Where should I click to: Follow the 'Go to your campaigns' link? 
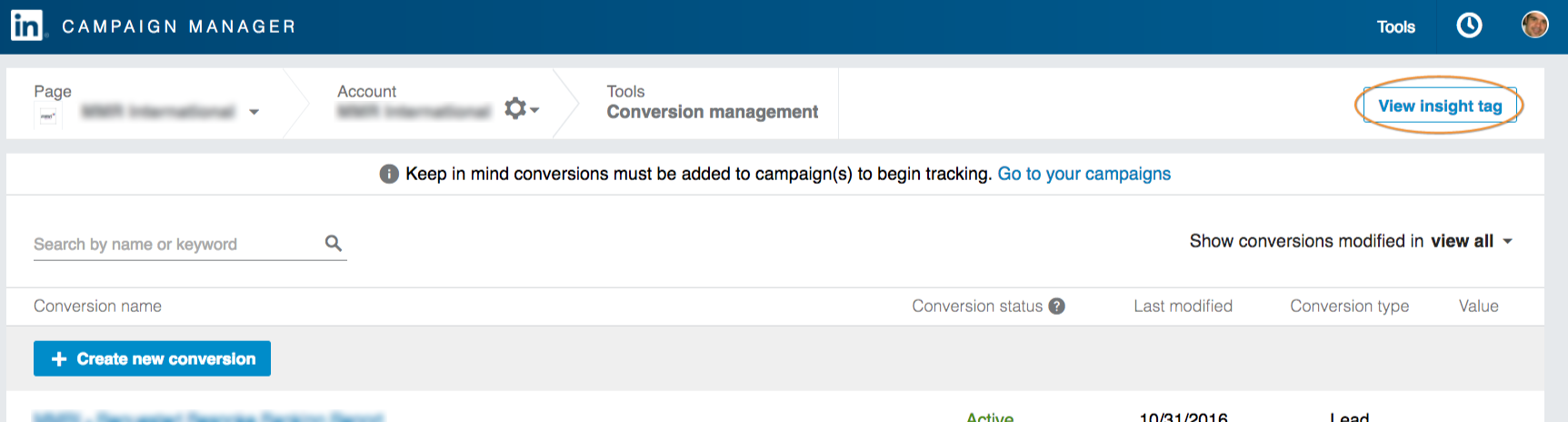pos(1084,174)
